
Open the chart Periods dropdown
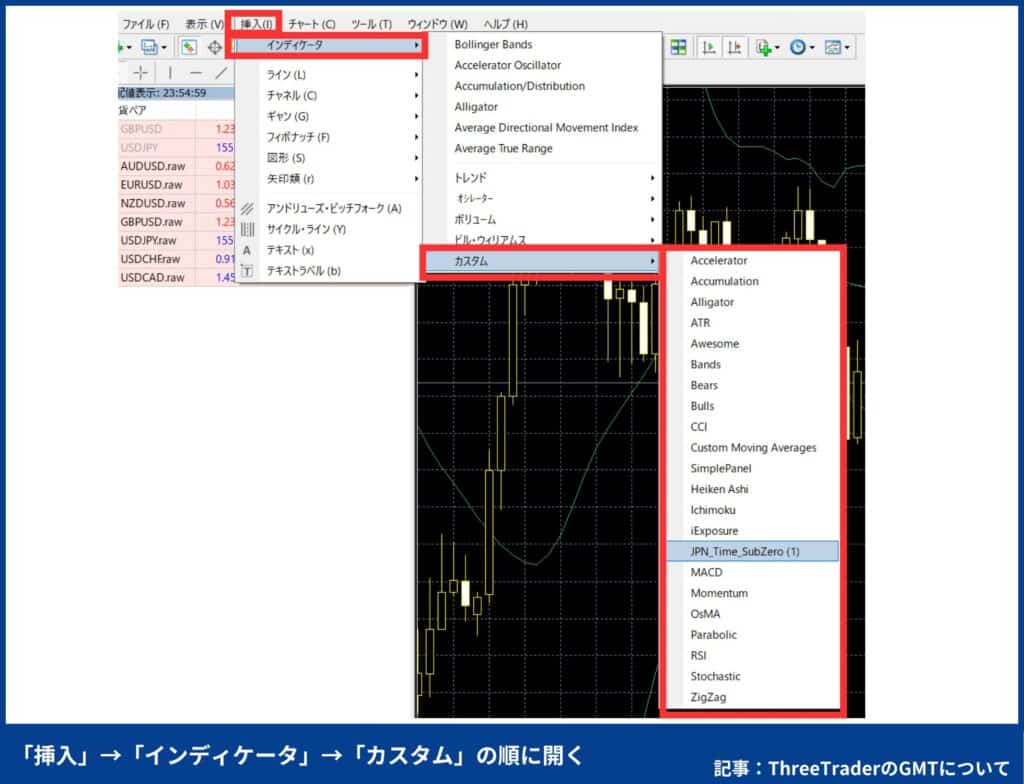[797, 46]
